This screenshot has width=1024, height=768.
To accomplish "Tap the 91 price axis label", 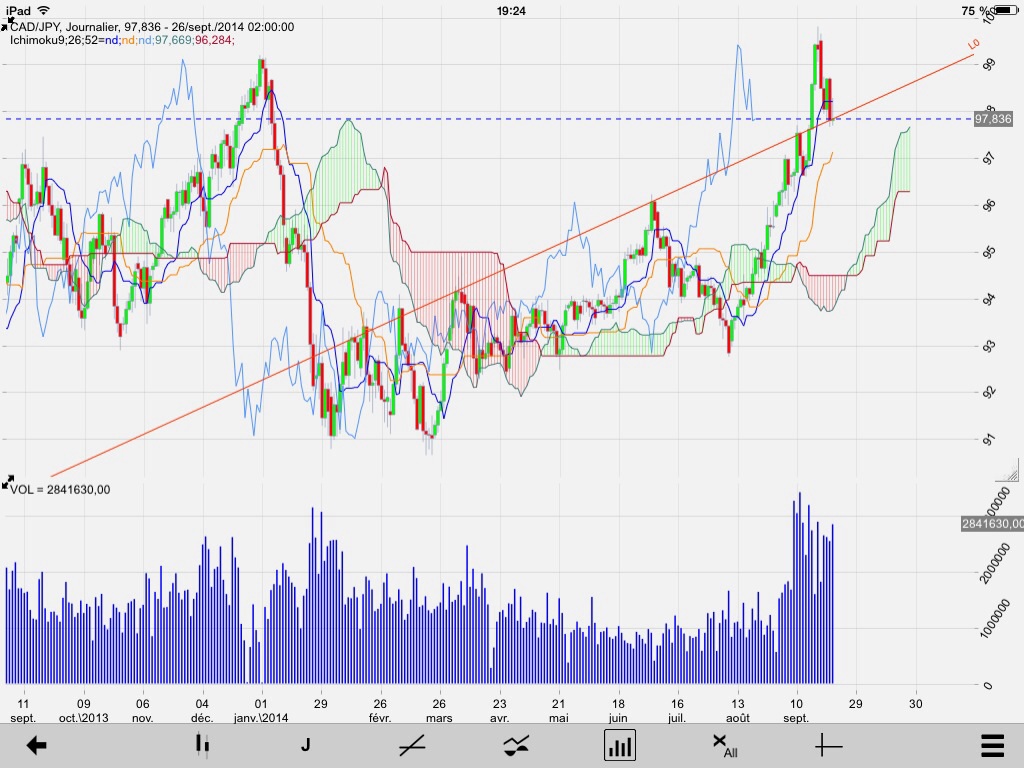I will 990,440.
